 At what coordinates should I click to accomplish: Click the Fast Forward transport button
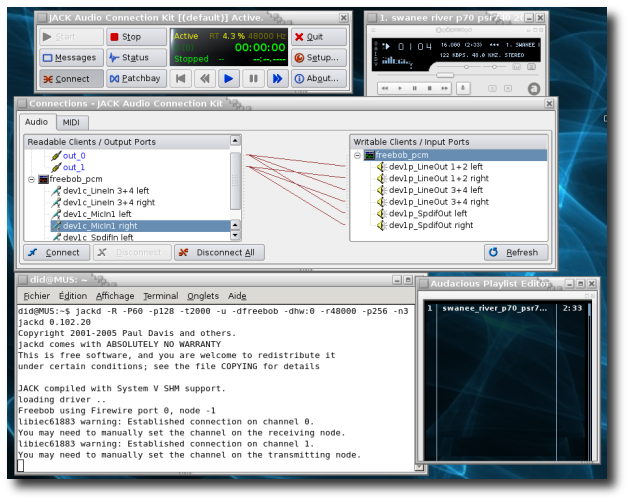click(277, 78)
